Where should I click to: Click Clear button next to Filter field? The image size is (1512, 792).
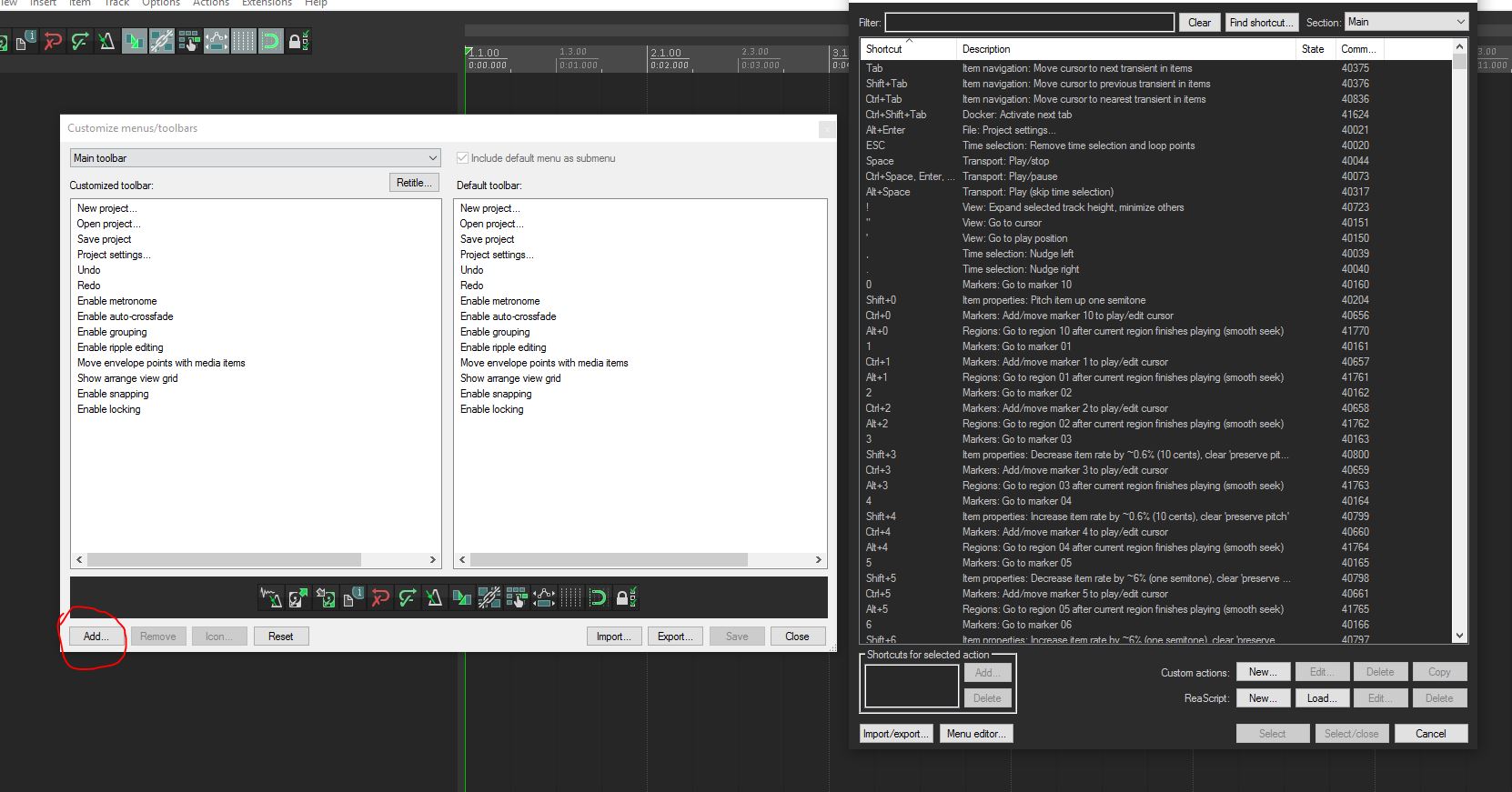point(1199,23)
